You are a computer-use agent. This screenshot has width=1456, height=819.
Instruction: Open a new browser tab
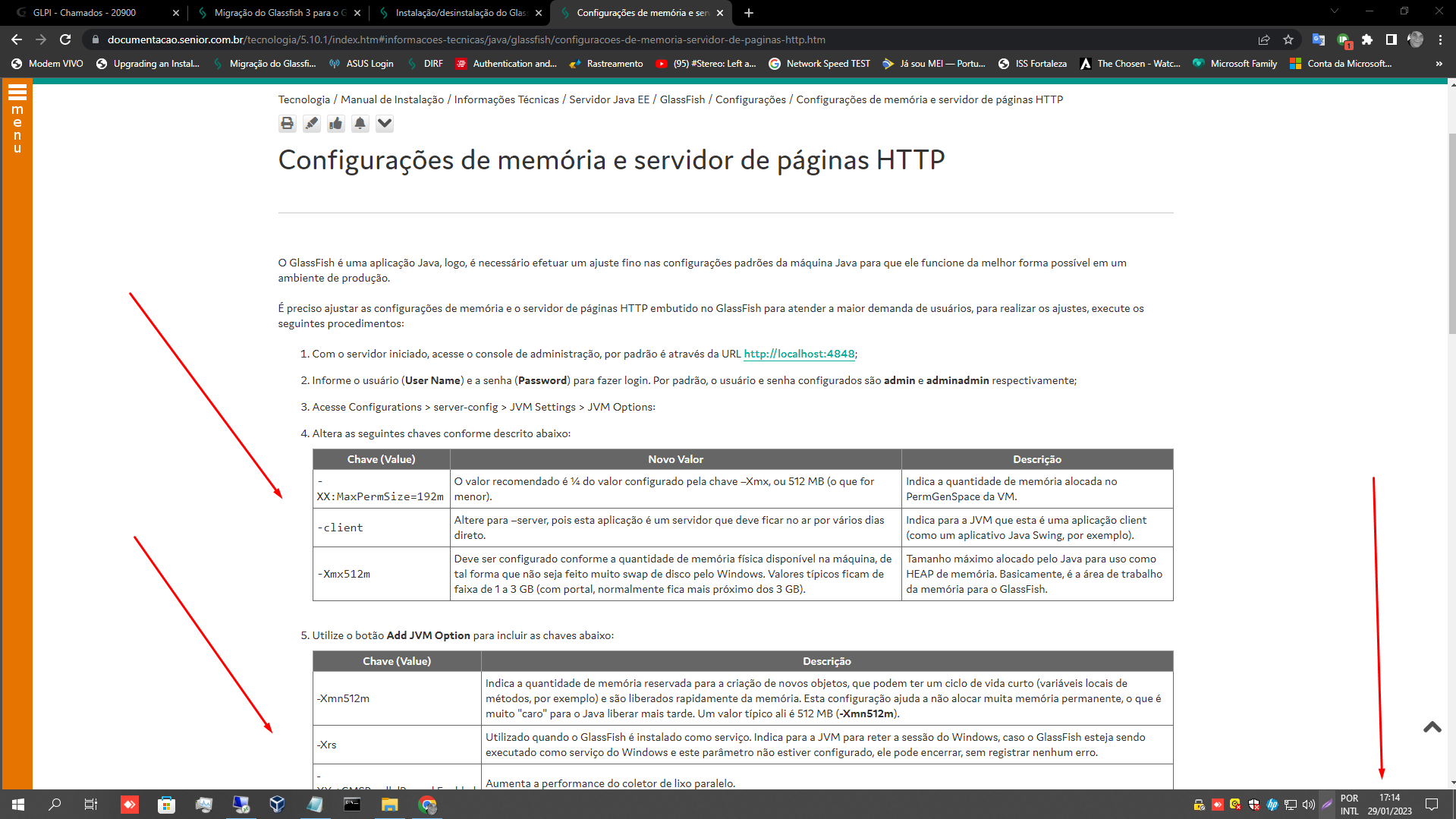pos(749,13)
